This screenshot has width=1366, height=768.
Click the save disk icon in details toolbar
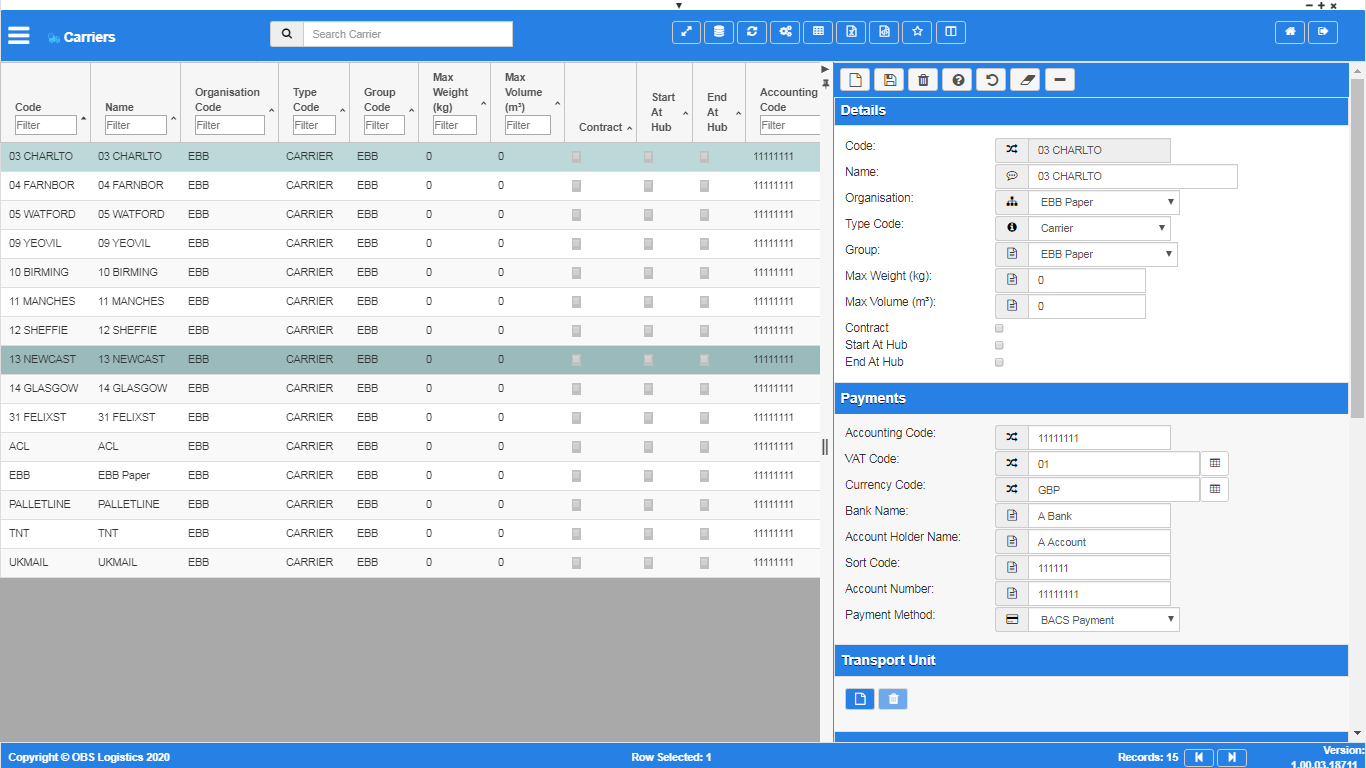(x=889, y=80)
